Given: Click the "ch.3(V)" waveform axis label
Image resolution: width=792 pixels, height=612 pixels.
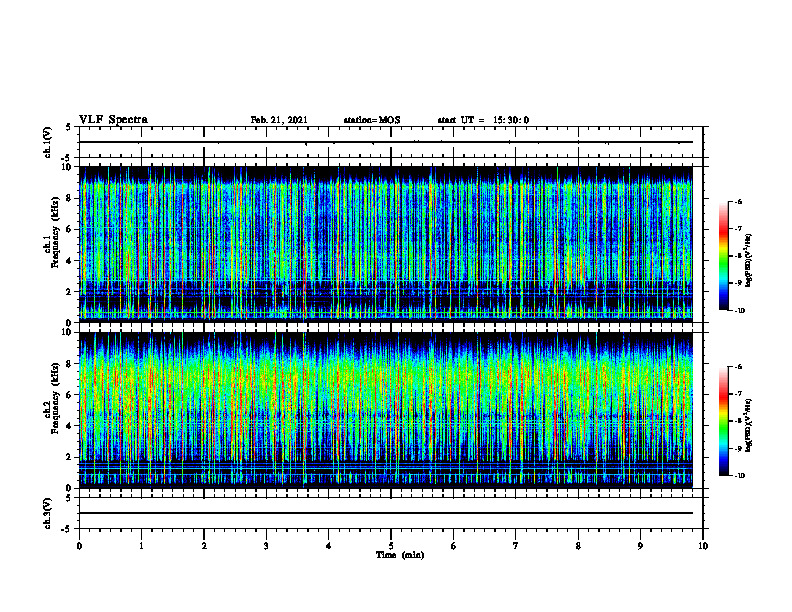Looking at the screenshot, I should [48, 513].
